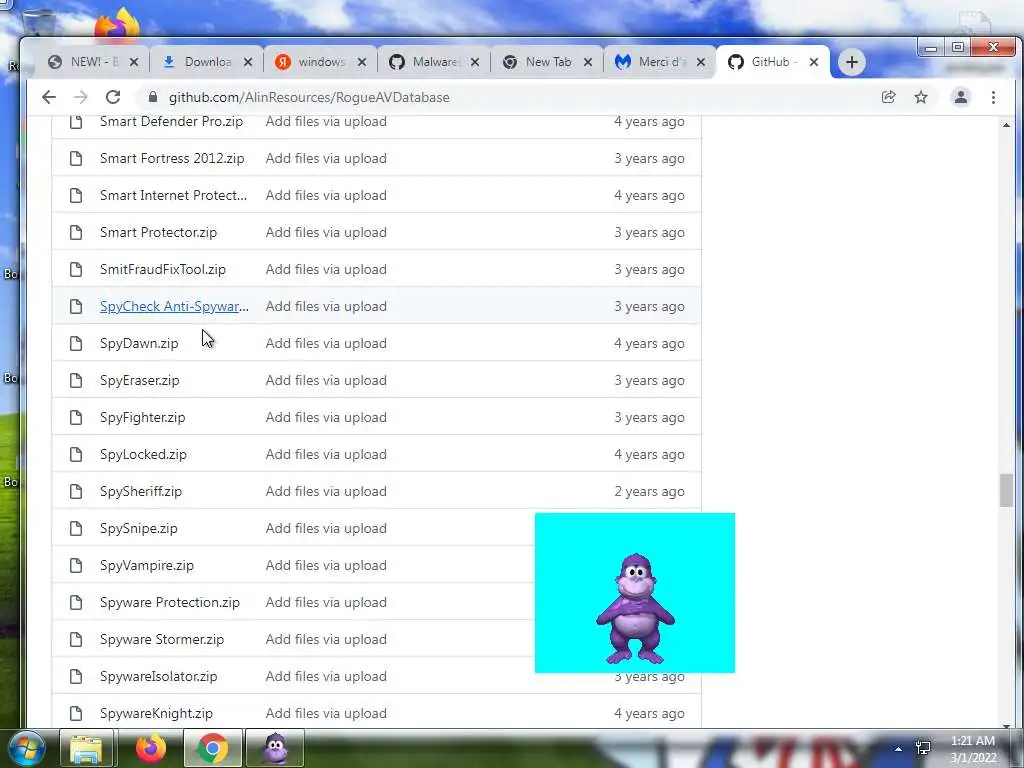Click file icon beside SpyDawn.zip
The image size is (1024, 768).
[x=76, y=344]
